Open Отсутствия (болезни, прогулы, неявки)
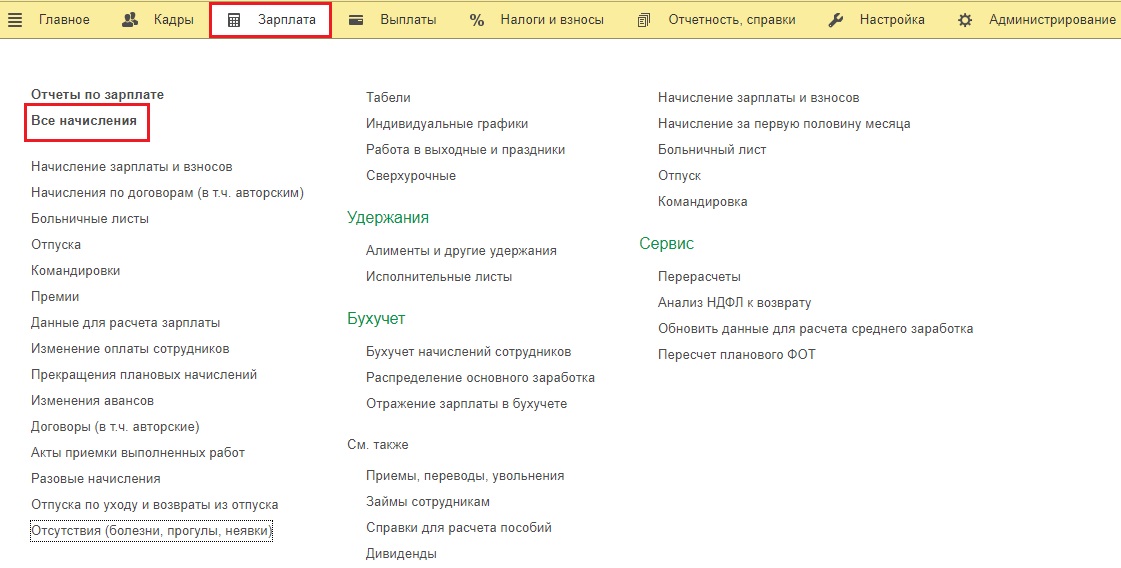 tap(152, 531)
